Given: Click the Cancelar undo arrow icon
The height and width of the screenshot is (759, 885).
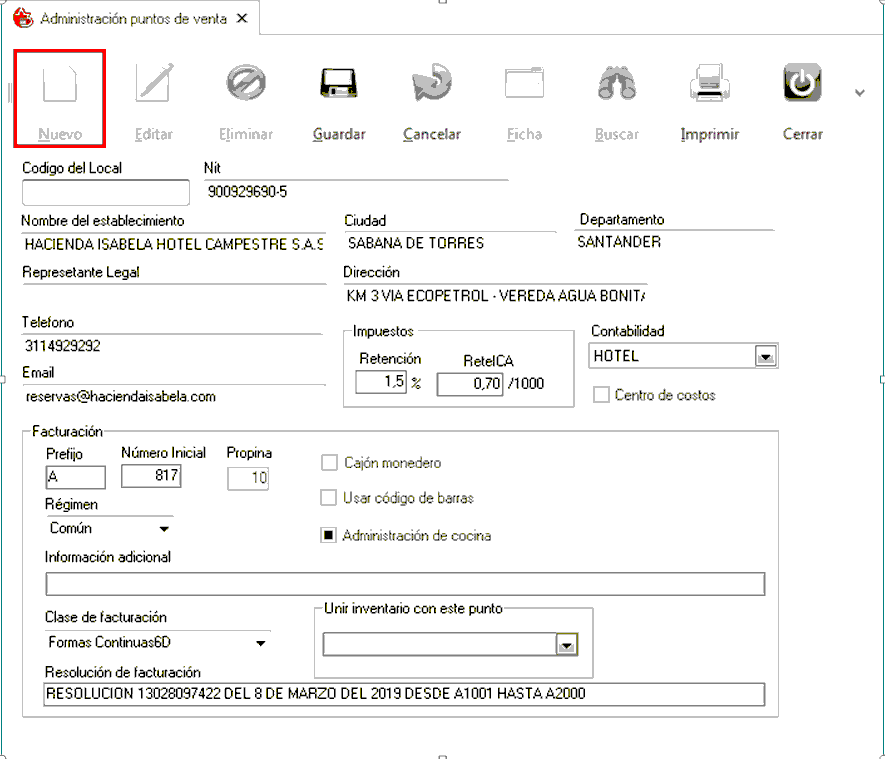Looking at the screenshot, I should point(432,85).
